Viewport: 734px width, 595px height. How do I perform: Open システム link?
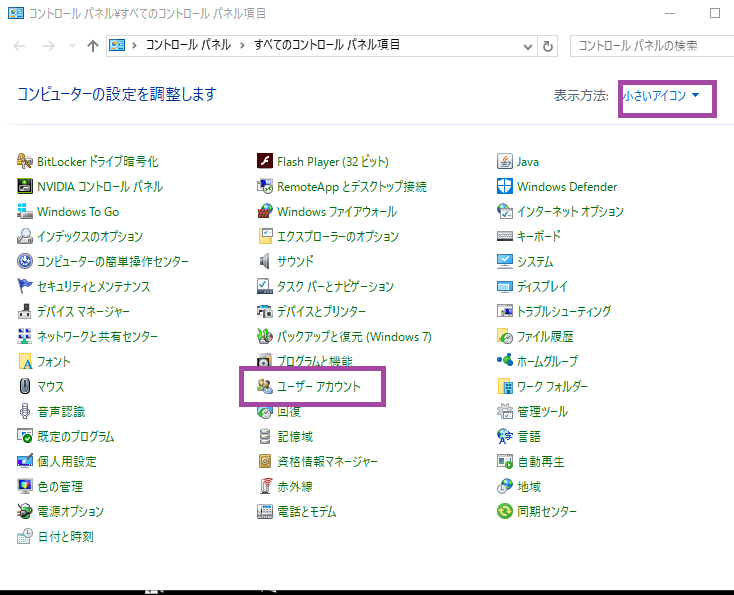(x=535, y=261)
